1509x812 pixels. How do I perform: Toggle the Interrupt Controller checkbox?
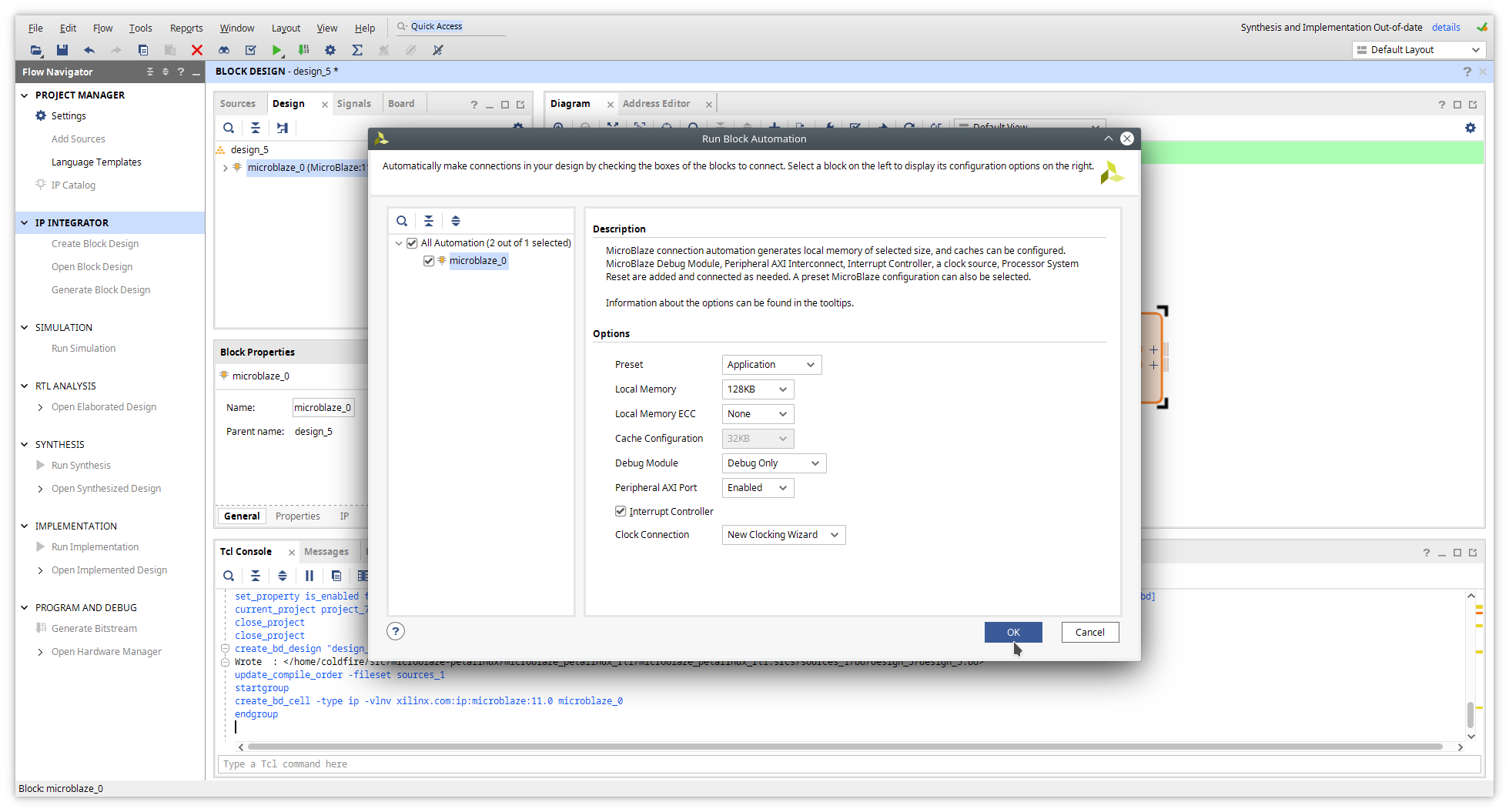pyautogui.click(x=621, y=511)
